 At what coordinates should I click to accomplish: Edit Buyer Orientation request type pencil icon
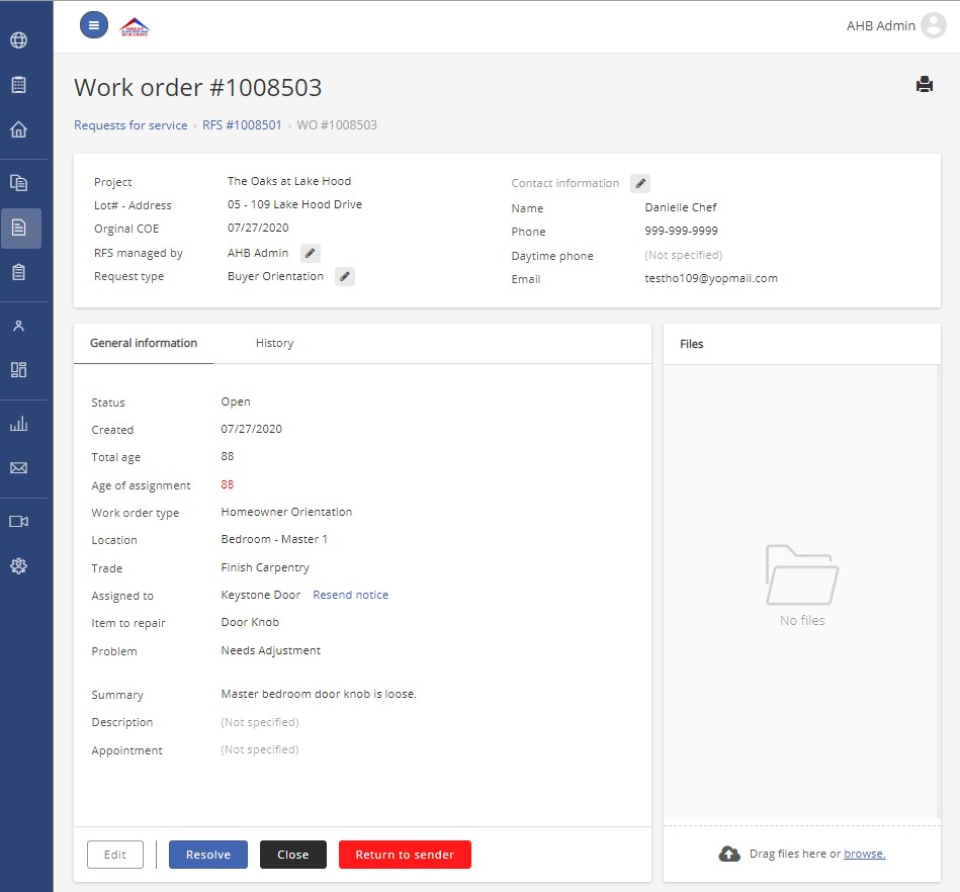344,276
